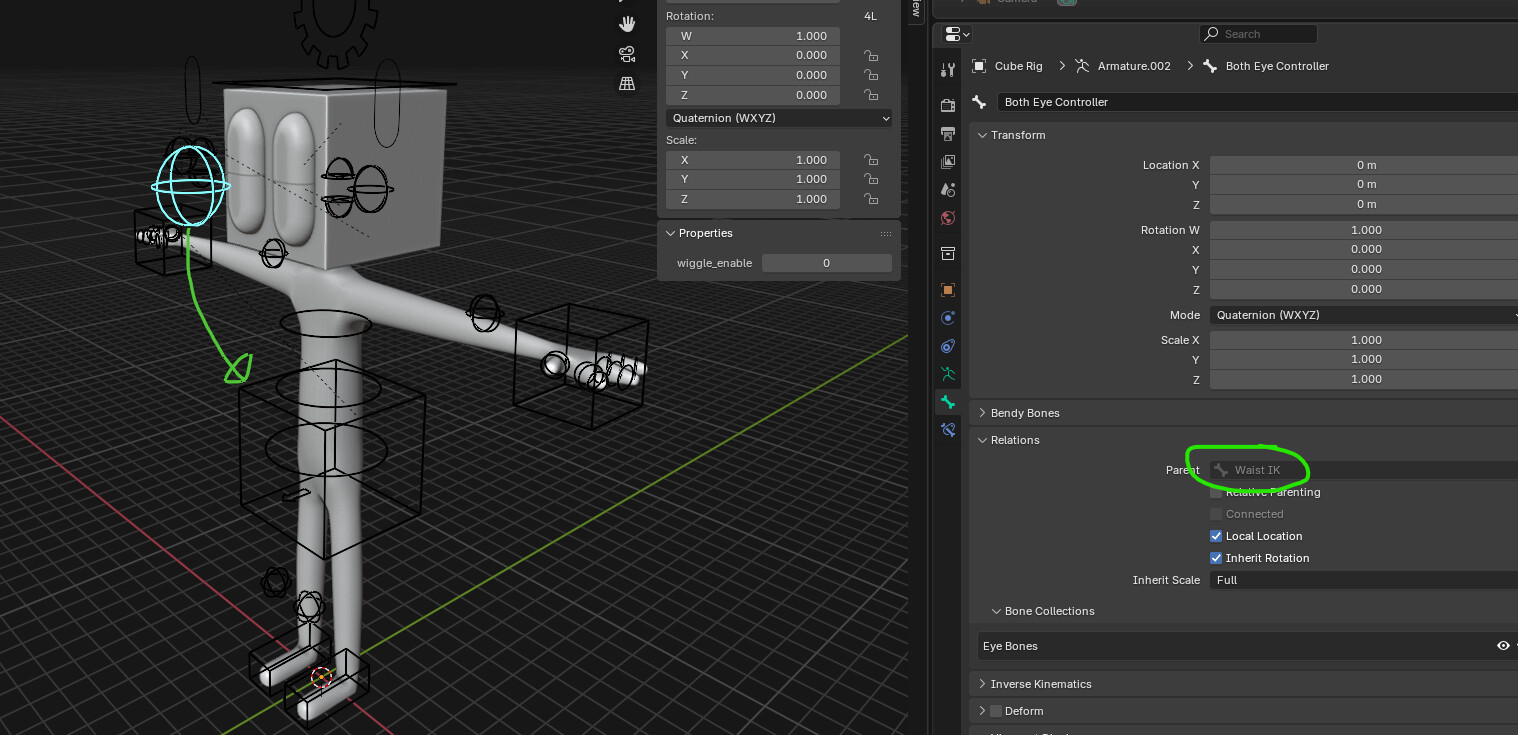The image size is (1518, 735).
Task: Enable the Deform checkbox
Action: (x=996, y=711)
